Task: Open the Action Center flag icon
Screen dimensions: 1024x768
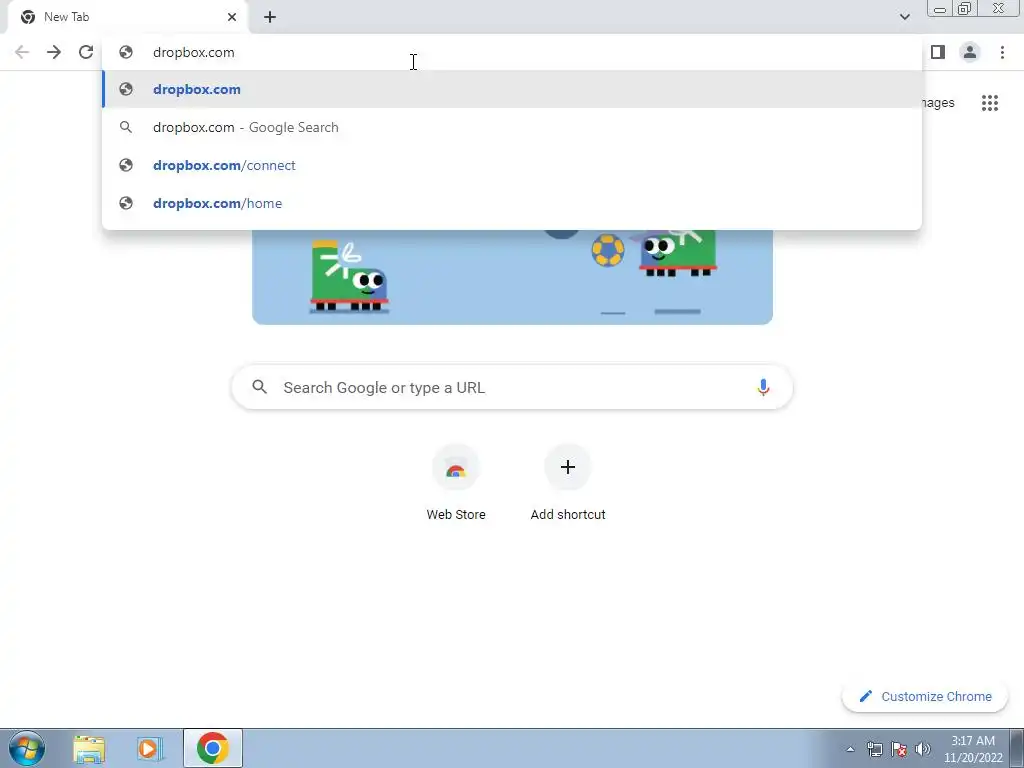Action: 899,749
